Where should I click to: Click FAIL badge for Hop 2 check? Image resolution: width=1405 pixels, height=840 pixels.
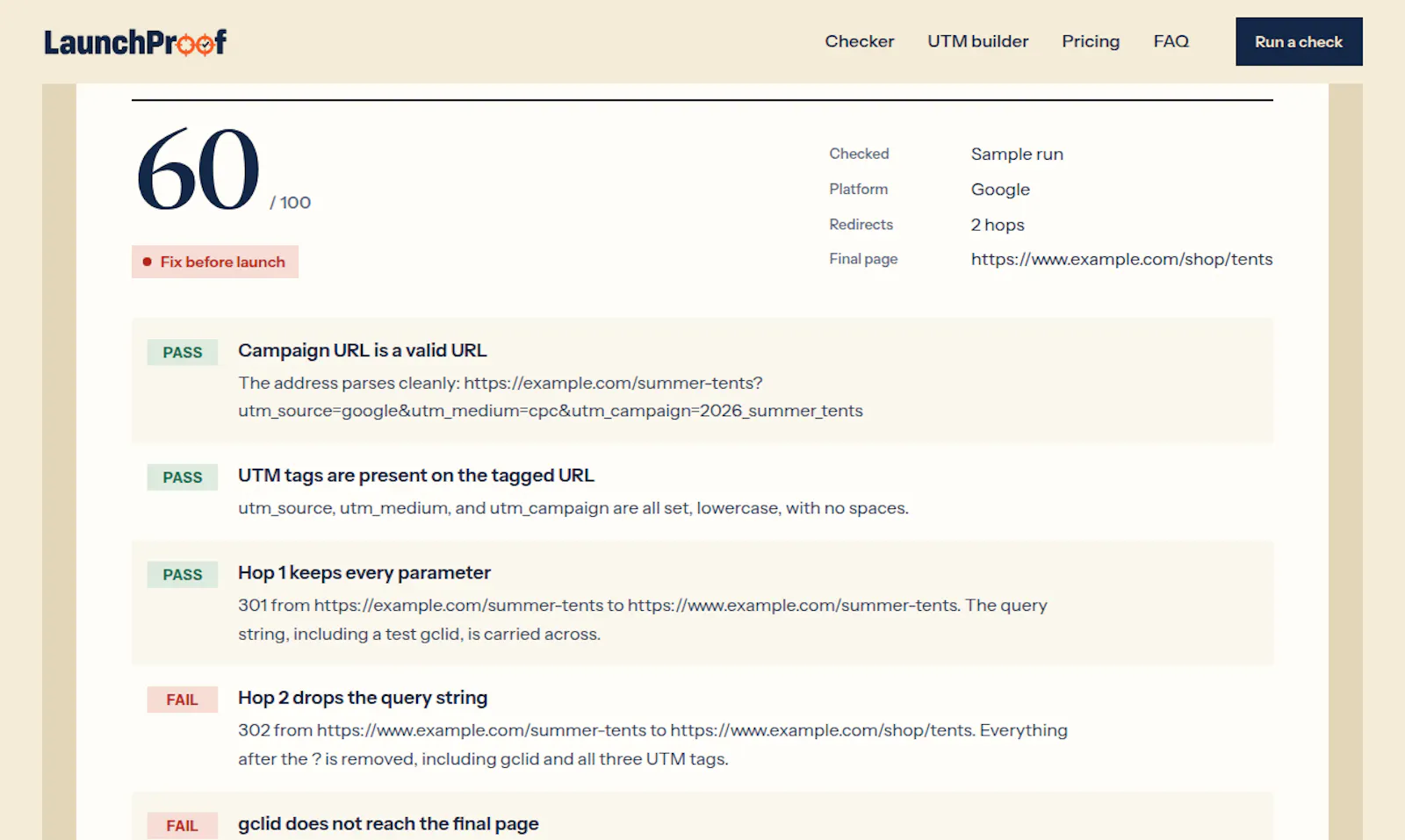tap(182, 700)
